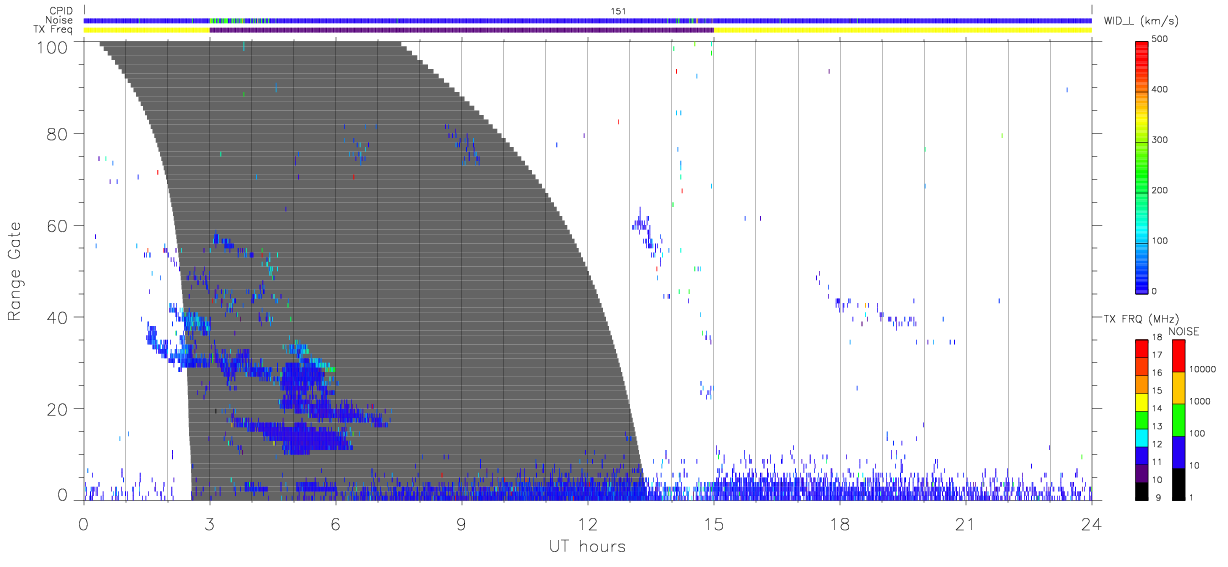Screen dimensions: 1228x567
Task: Click the 13 label on TX FRQ legend
Action: tap(1157, 427)
